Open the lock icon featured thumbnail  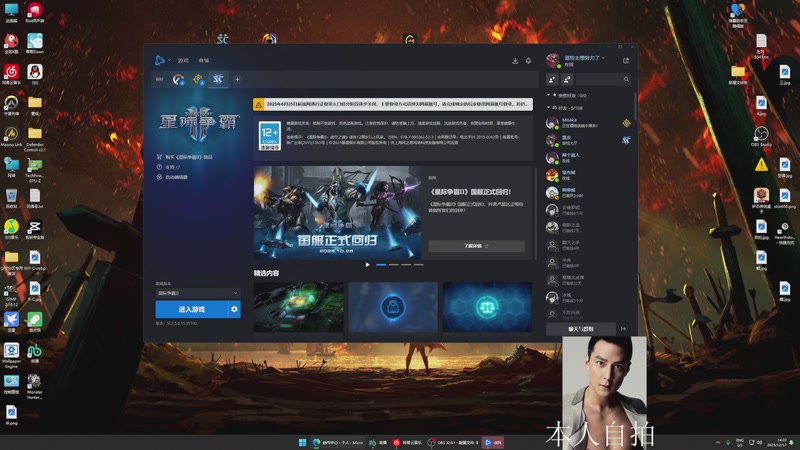point(393,307)
